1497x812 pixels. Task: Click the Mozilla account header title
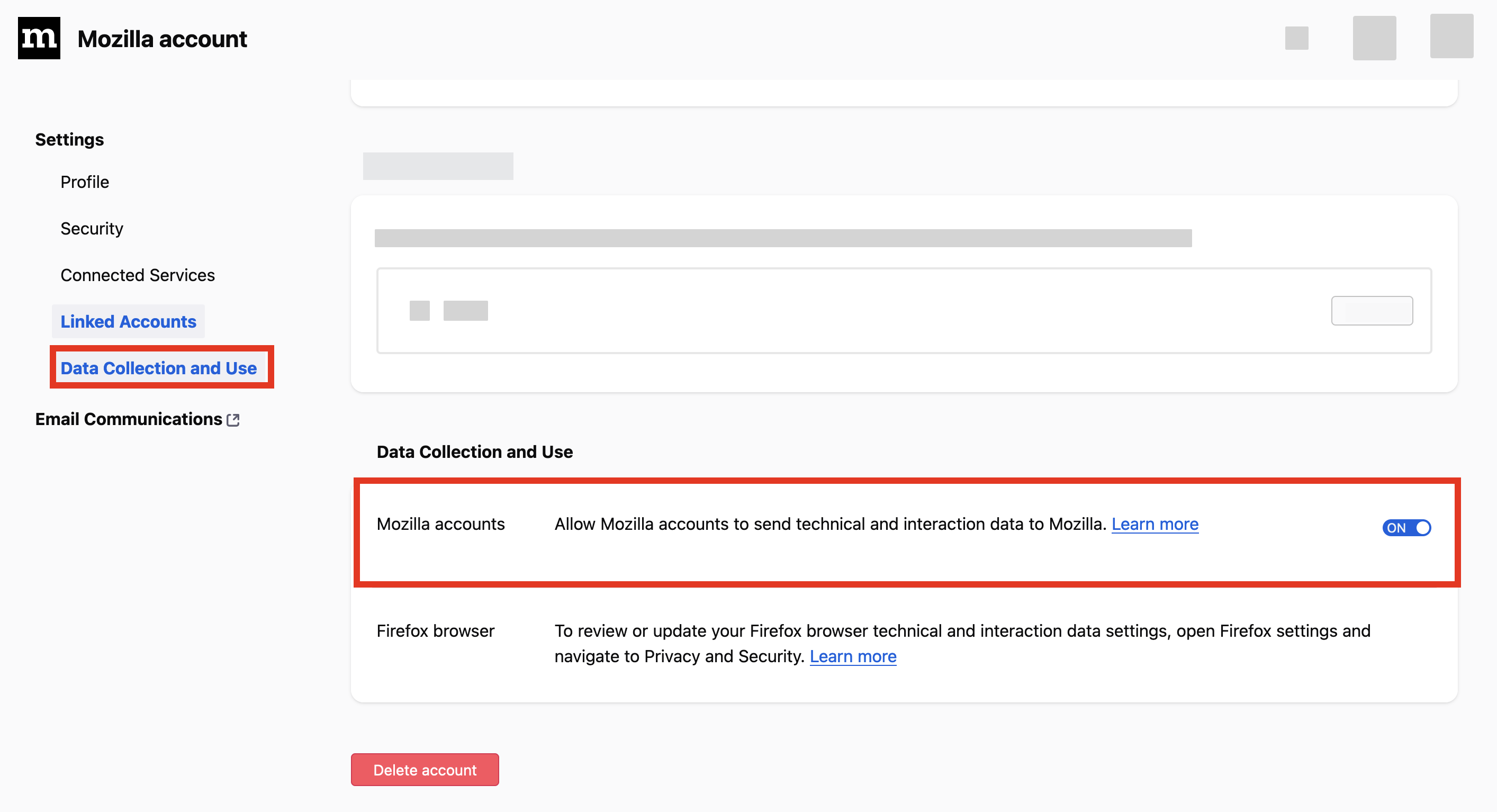162,39
